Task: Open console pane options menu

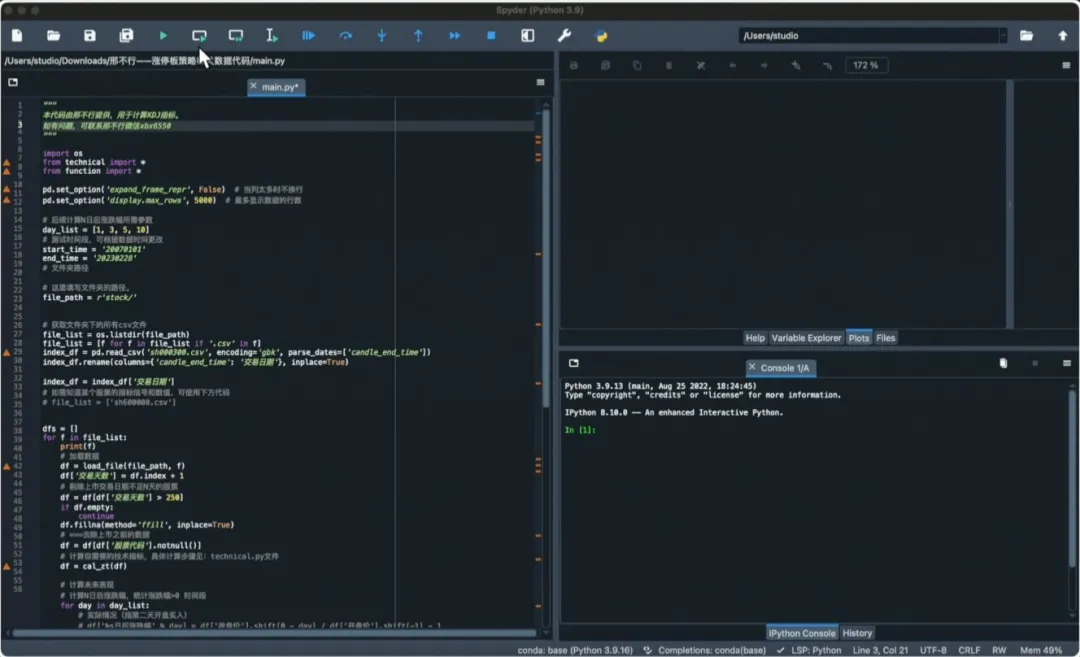Action: click(x=1066, y=363)
